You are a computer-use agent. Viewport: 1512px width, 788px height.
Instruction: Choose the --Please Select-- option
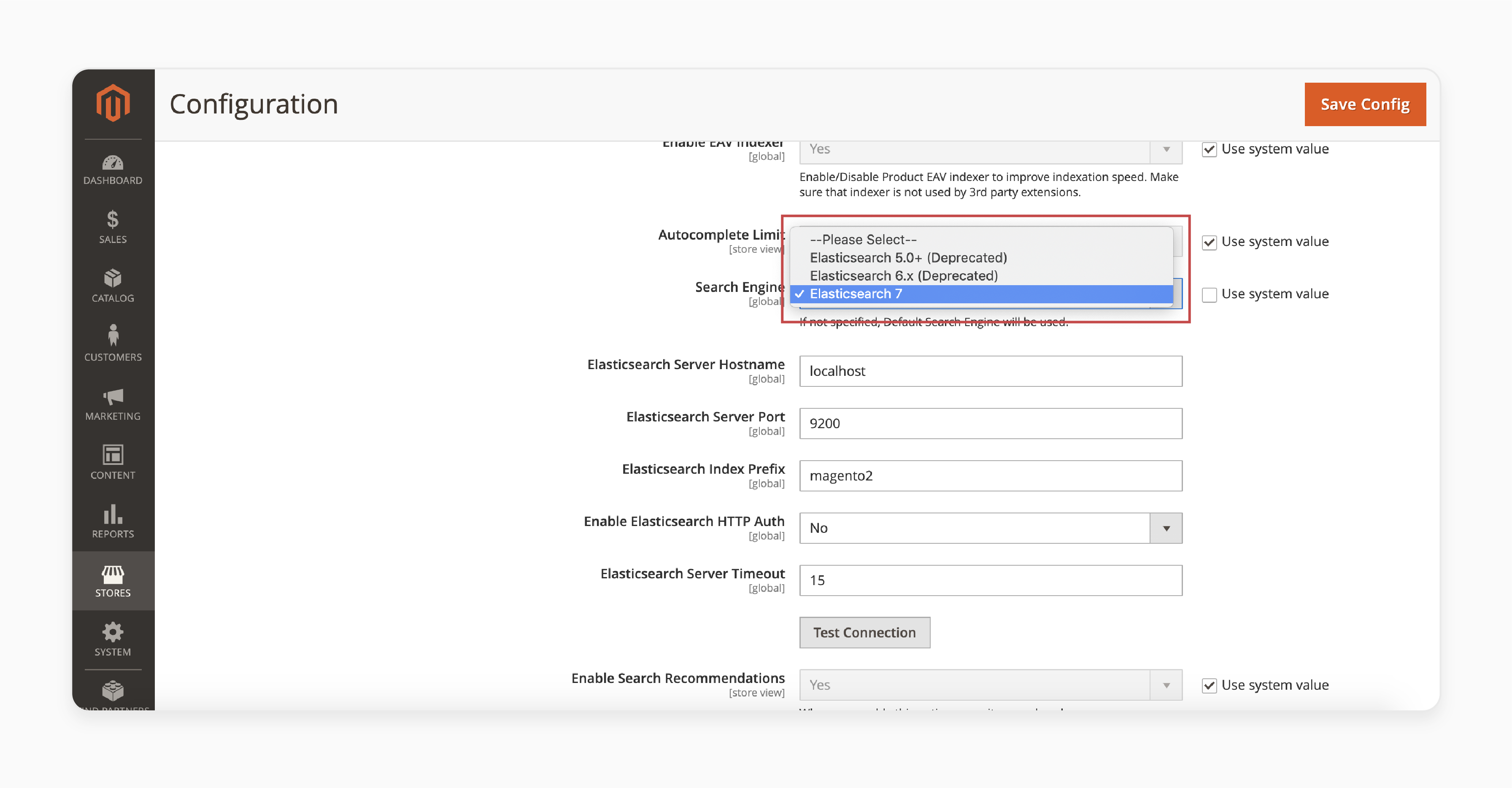tap(981, 239)
